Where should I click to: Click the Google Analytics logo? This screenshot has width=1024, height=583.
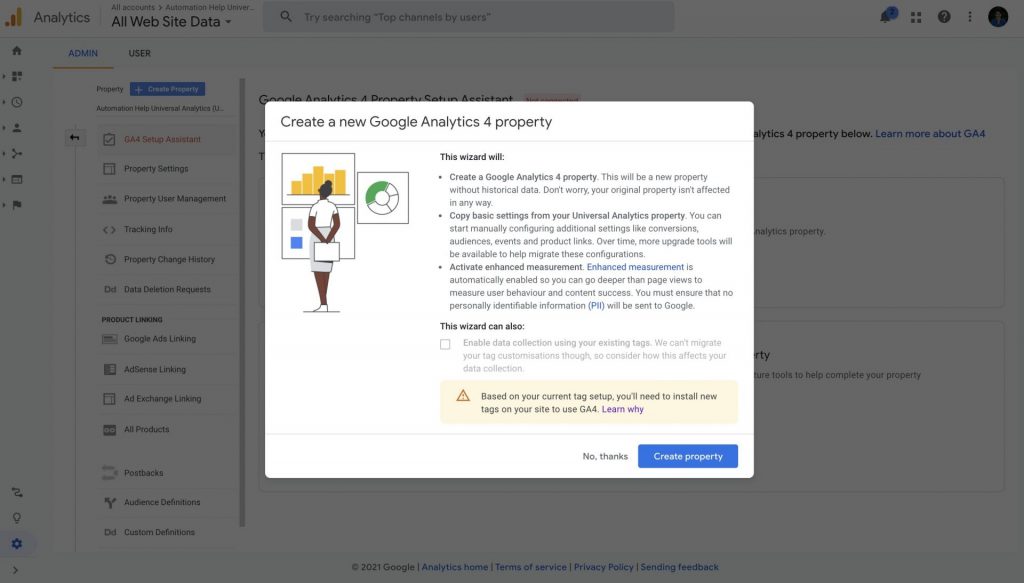[x=14, y=18]
